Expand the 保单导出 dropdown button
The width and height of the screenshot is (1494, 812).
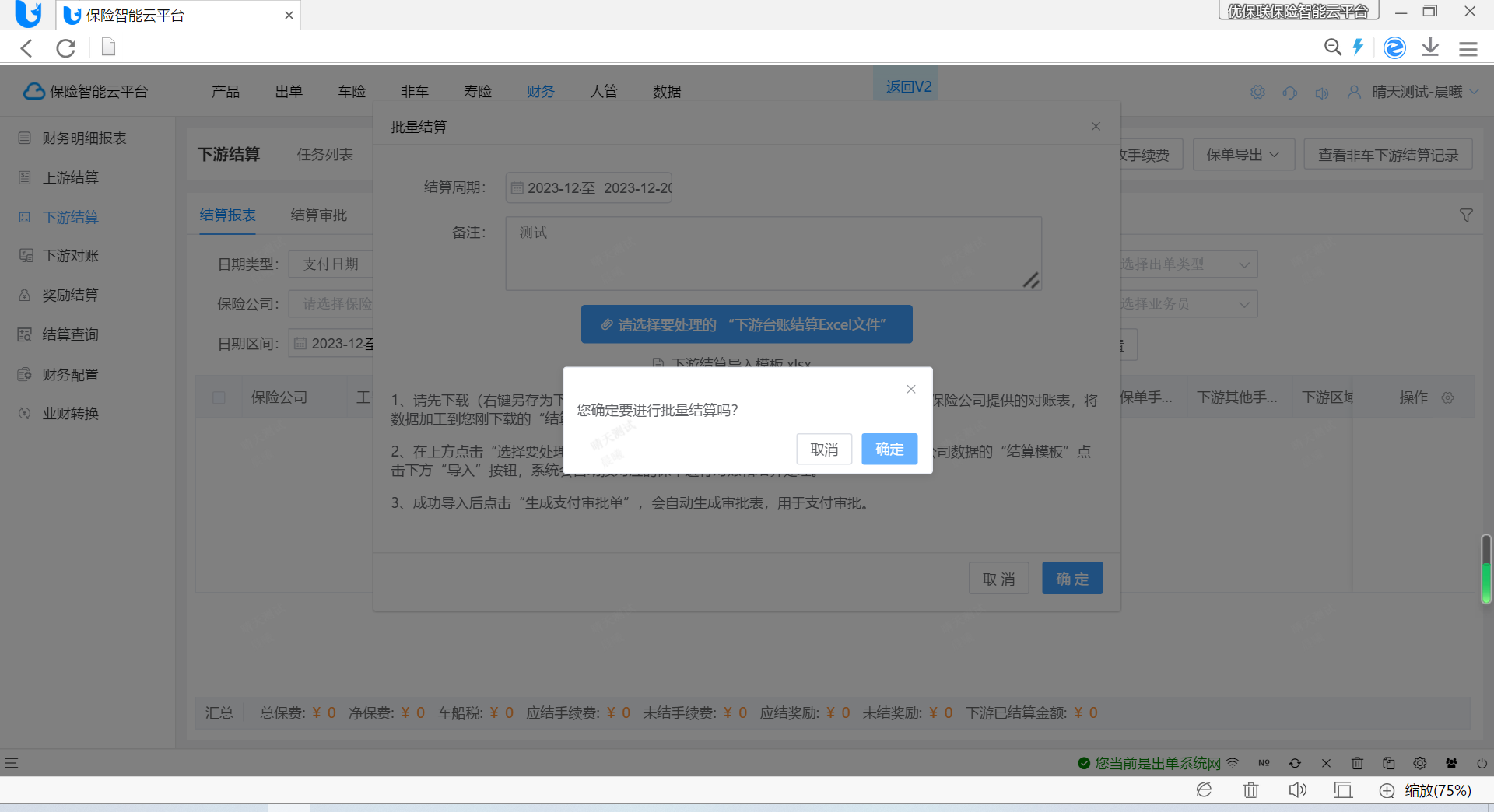point(1243,155)
